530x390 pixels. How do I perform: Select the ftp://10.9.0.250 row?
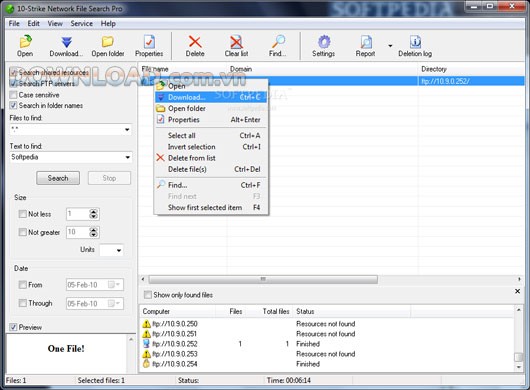click(x=327, y=324)
